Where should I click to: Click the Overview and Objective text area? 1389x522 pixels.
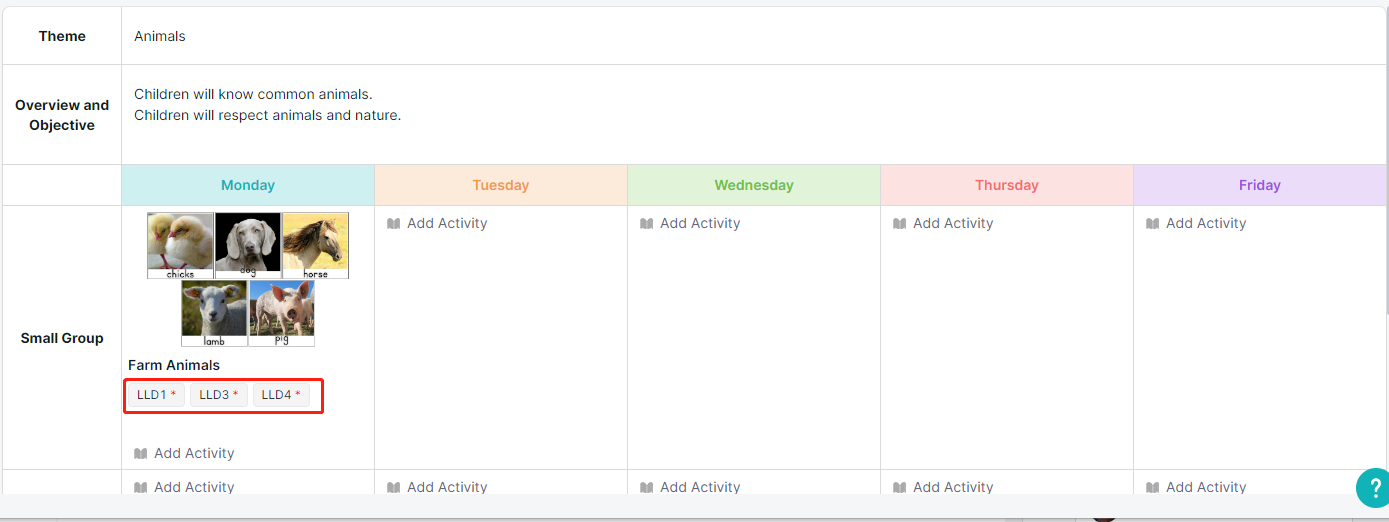(x=755, y=114)
